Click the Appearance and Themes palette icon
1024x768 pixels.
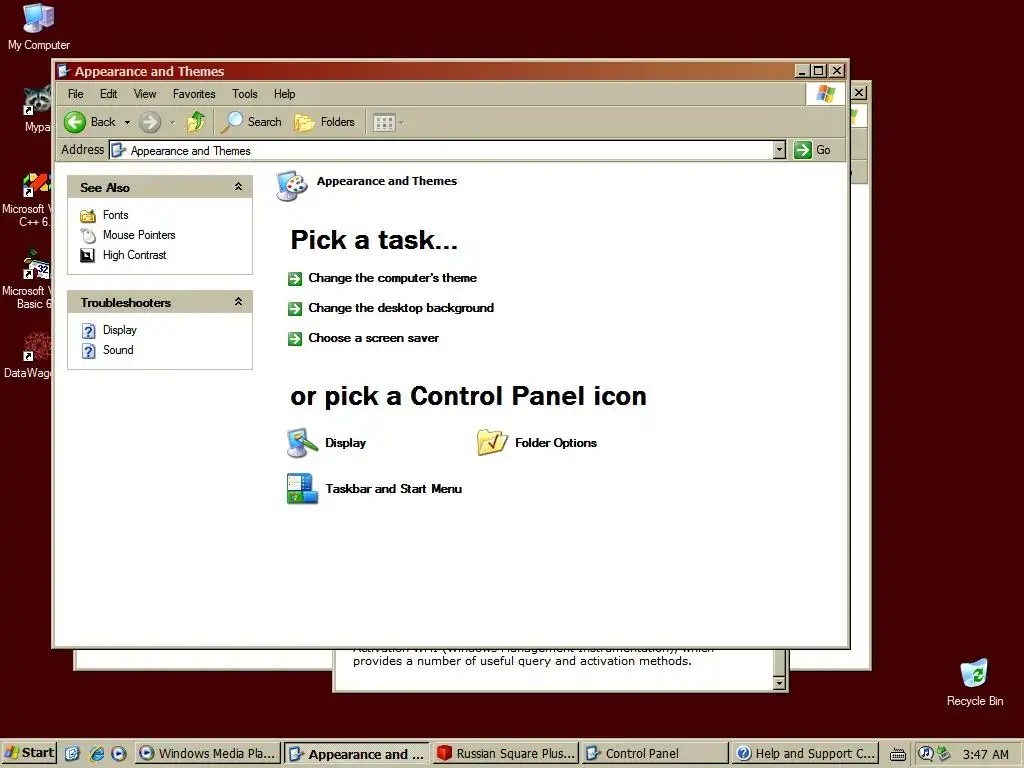292,186
